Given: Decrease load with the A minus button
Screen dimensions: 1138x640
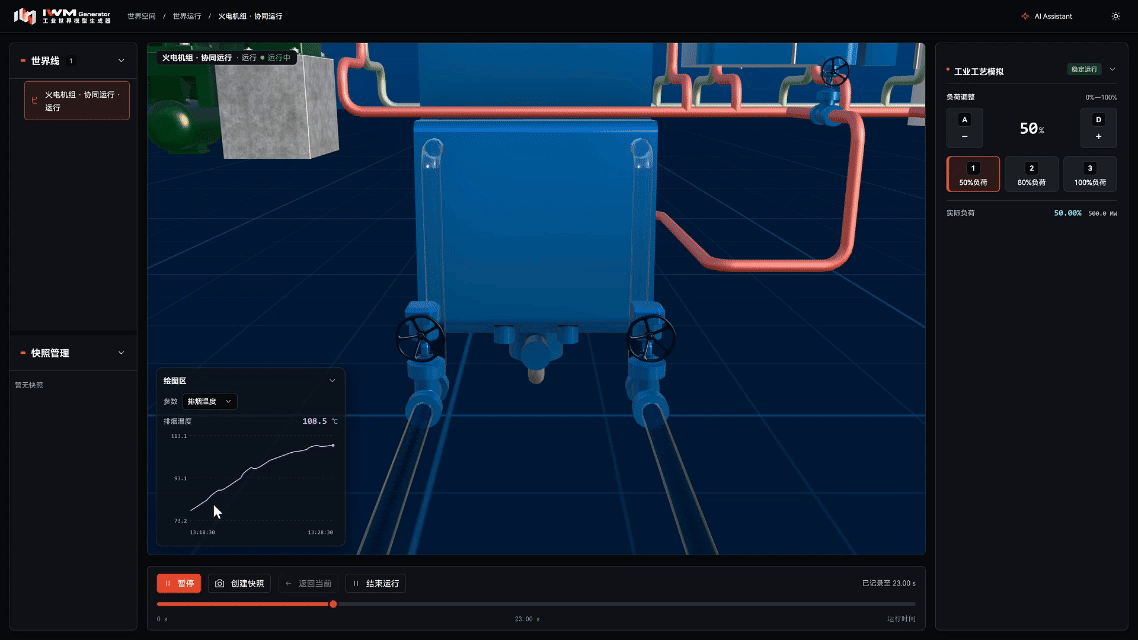Looking at the screenshot, I should click(x=965, y=128).
